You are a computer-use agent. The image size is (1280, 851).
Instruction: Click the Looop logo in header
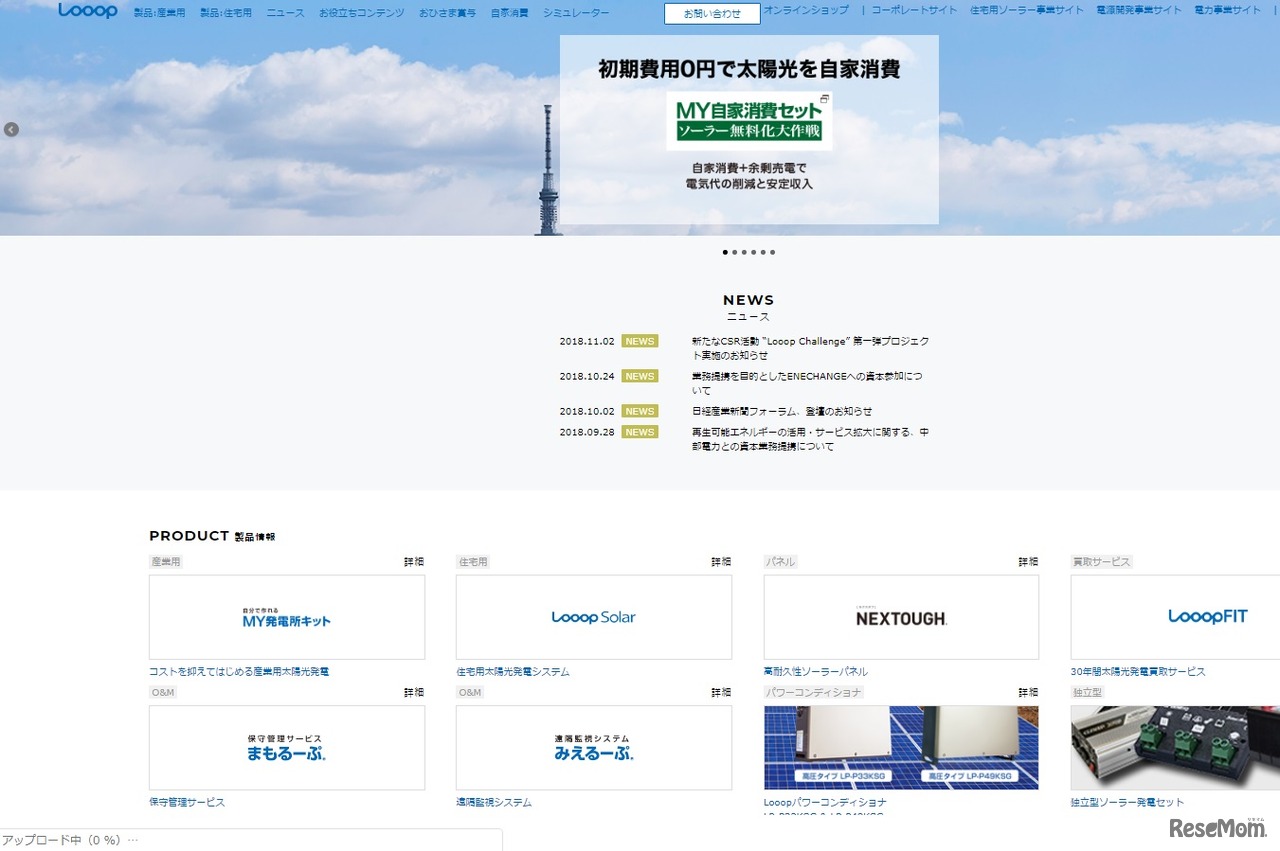tap(88, 11)
